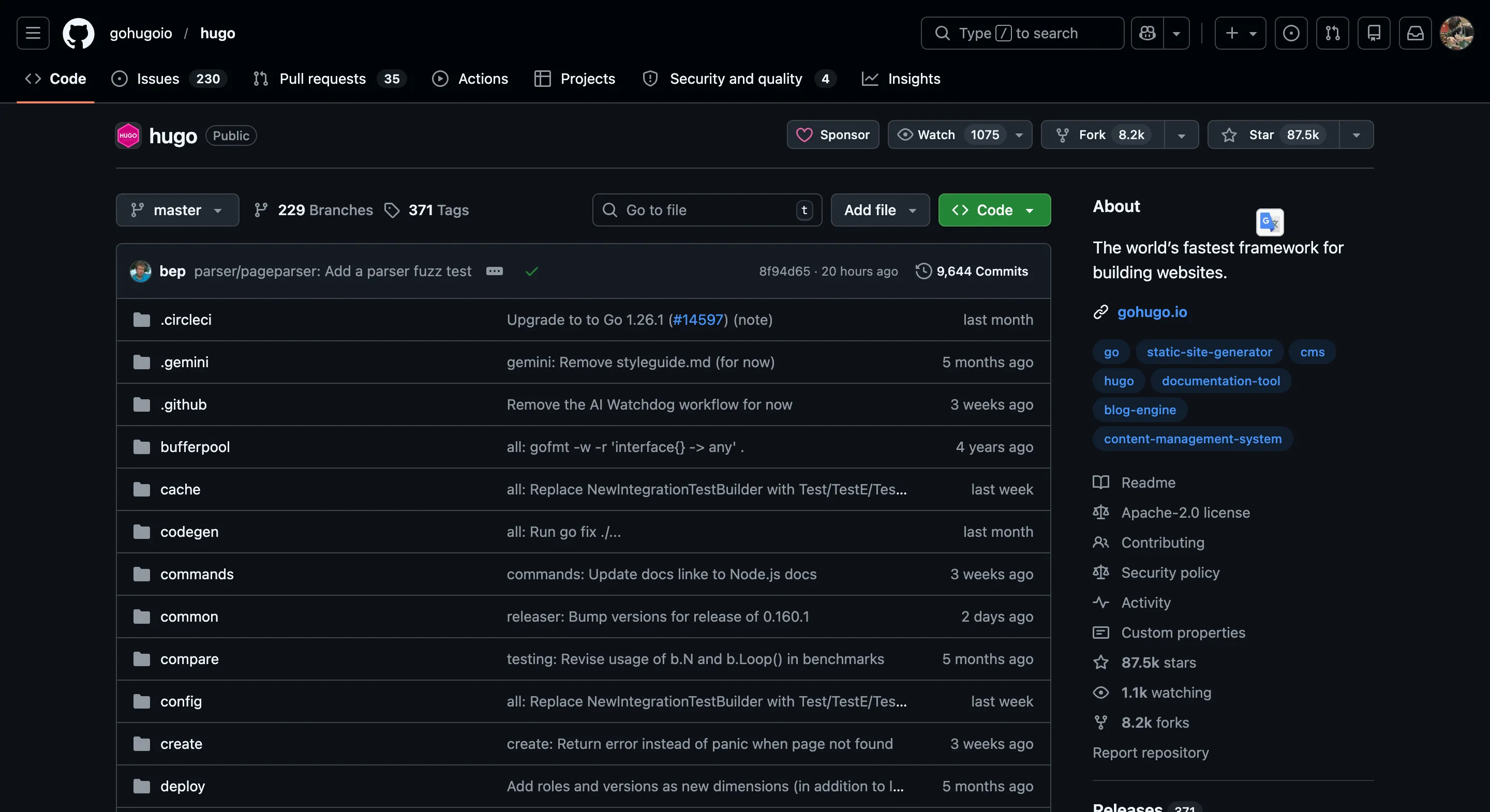
Task: Open the Copilot chat icon
Action: tap(1148, 33)
